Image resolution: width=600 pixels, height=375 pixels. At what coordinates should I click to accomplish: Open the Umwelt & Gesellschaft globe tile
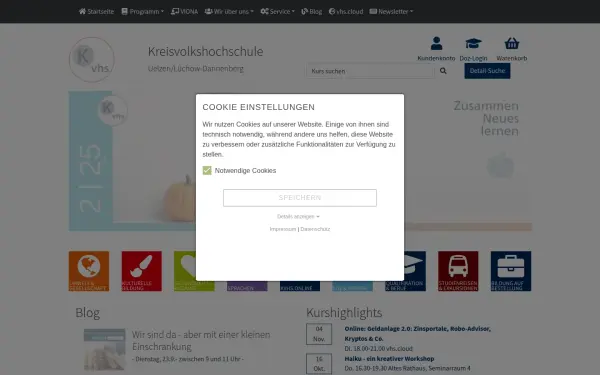coord(89,271)
